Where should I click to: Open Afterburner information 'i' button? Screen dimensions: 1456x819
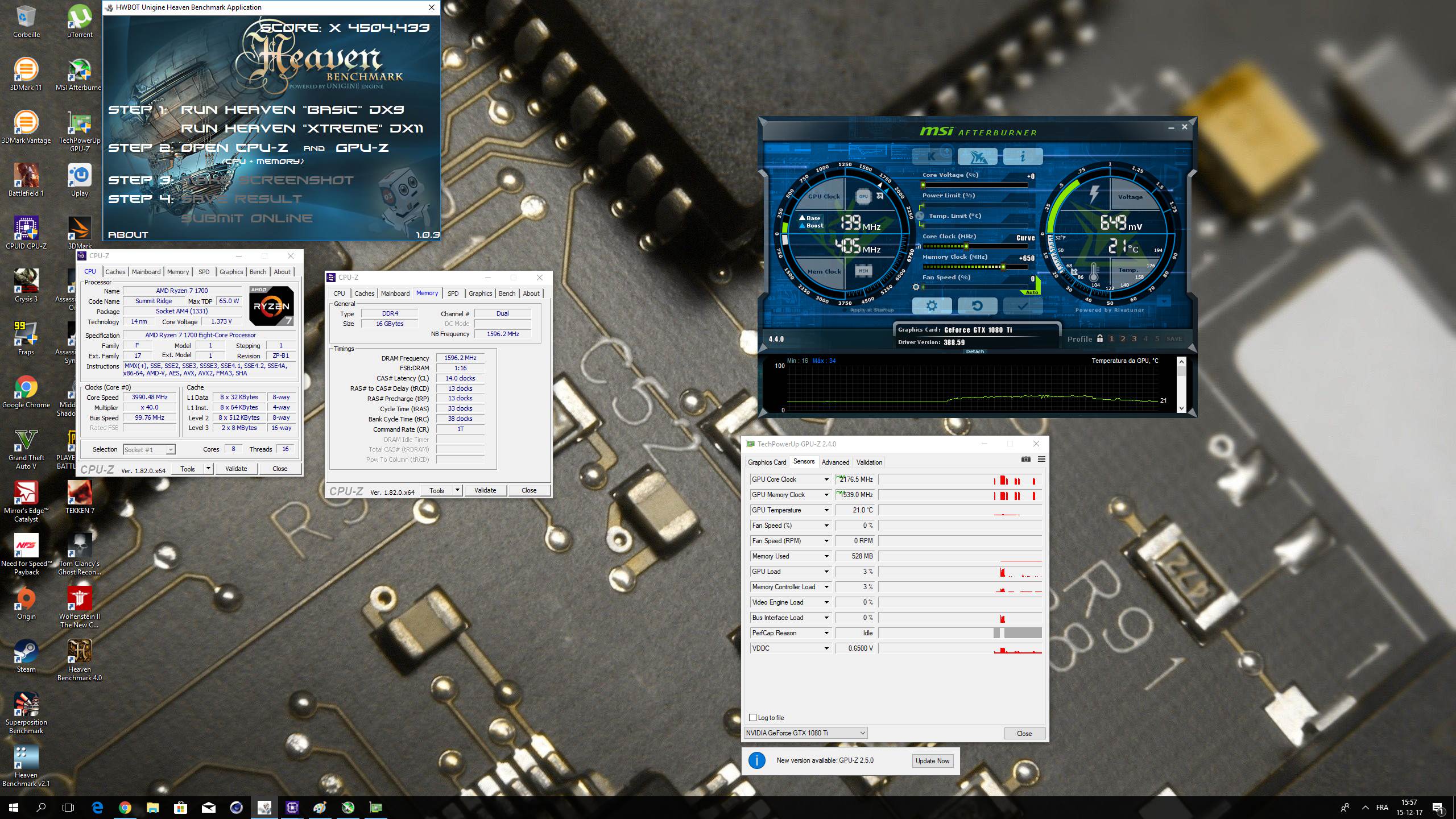point(1023,156)
